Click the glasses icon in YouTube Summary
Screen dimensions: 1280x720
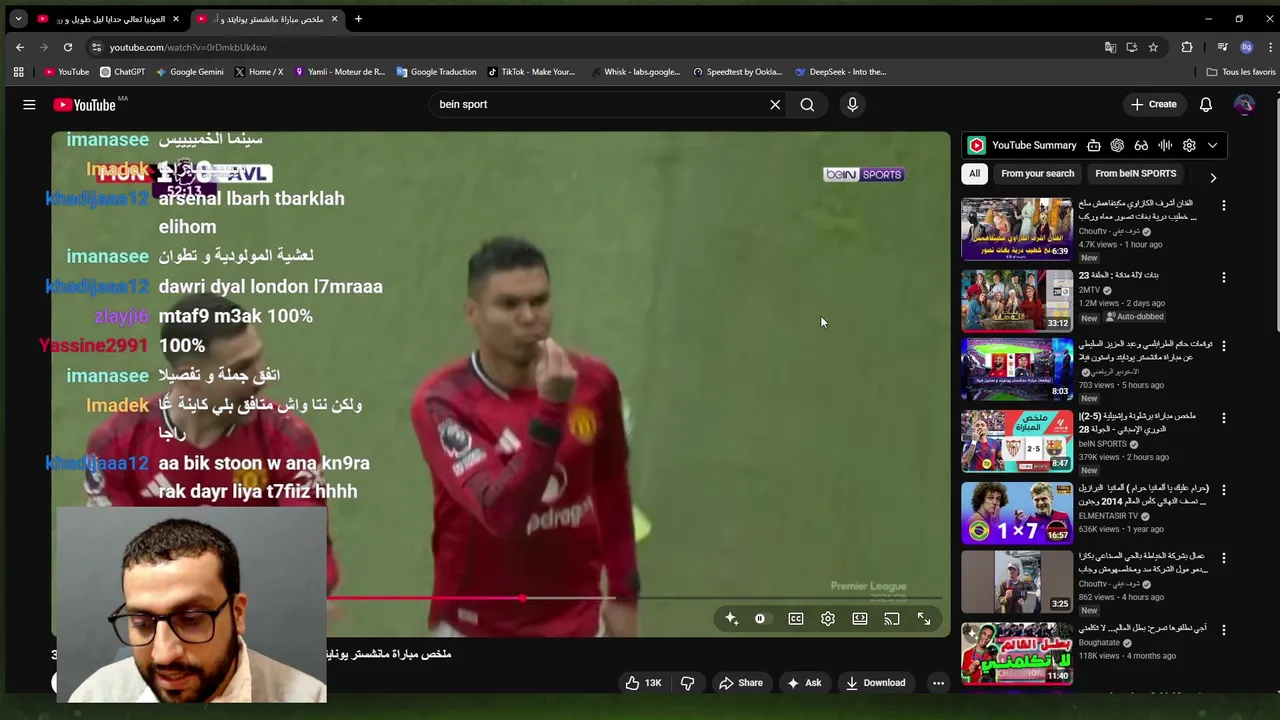1141,145
